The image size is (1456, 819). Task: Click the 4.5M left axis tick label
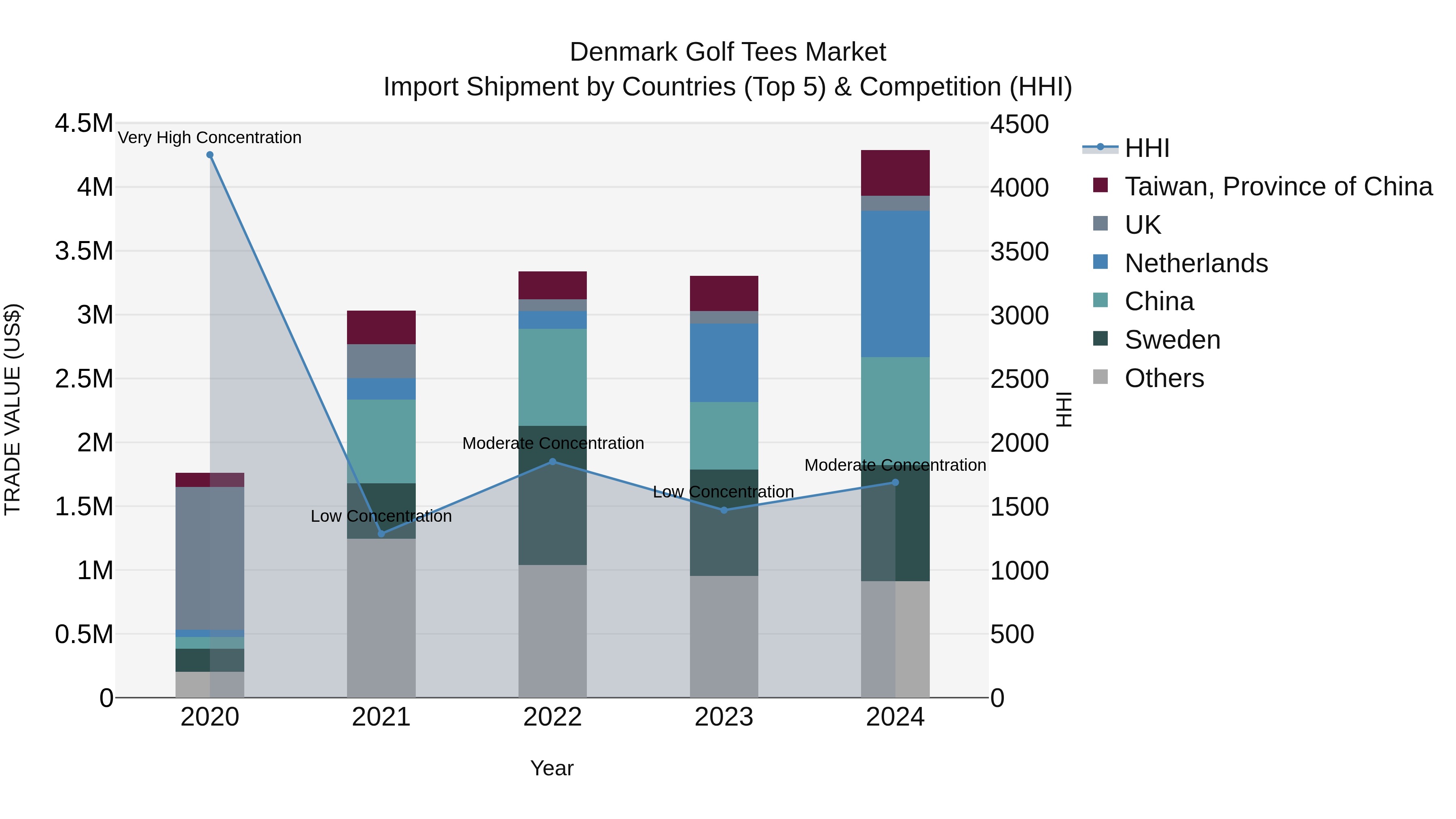point(84,123)
